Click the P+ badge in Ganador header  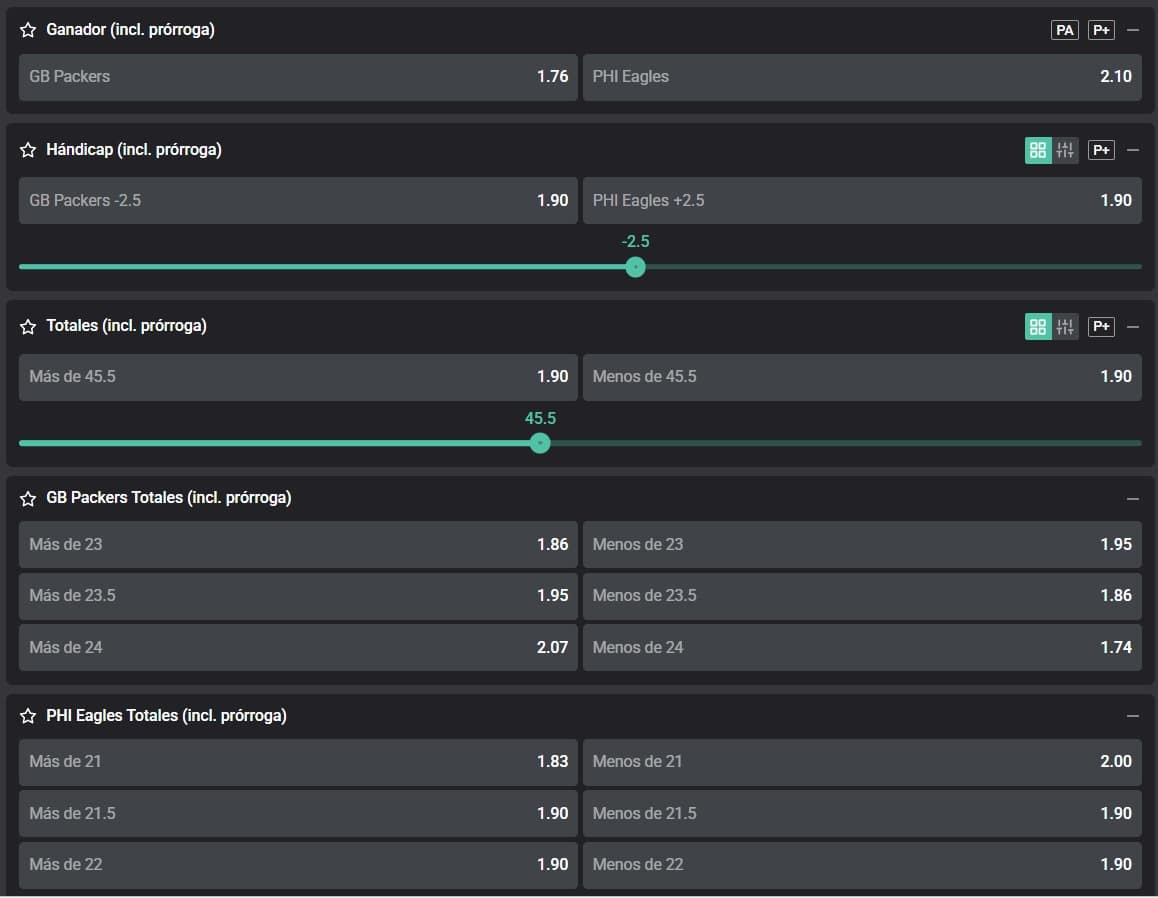[1101, 30]
